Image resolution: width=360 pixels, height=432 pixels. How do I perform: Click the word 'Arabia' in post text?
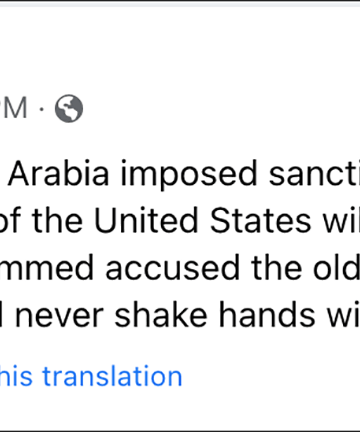point(59,173)
